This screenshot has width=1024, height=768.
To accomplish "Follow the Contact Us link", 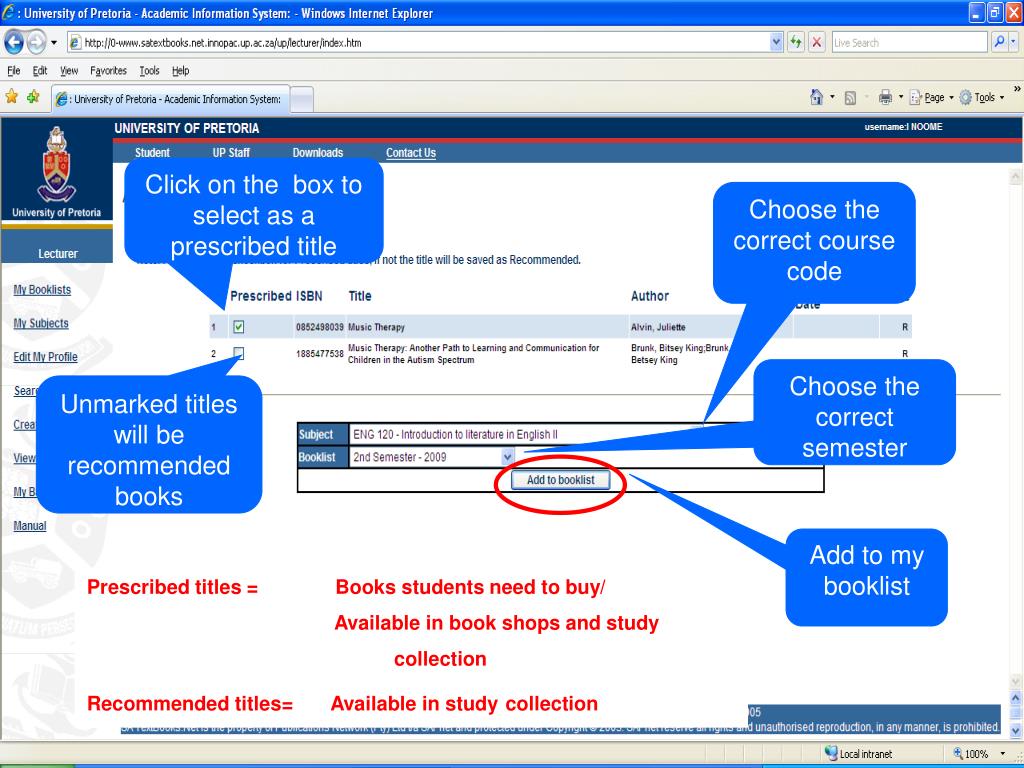I will coord(411,153).
